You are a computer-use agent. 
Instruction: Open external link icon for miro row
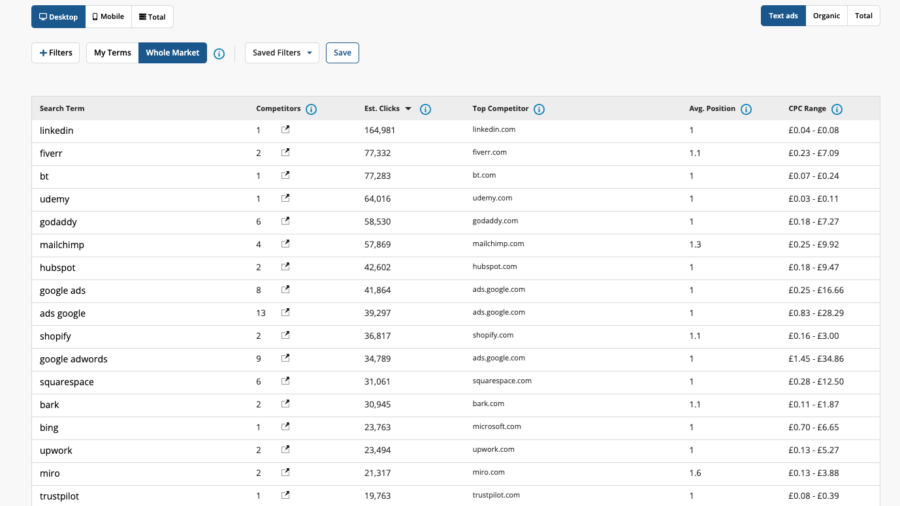coord(285,473)
